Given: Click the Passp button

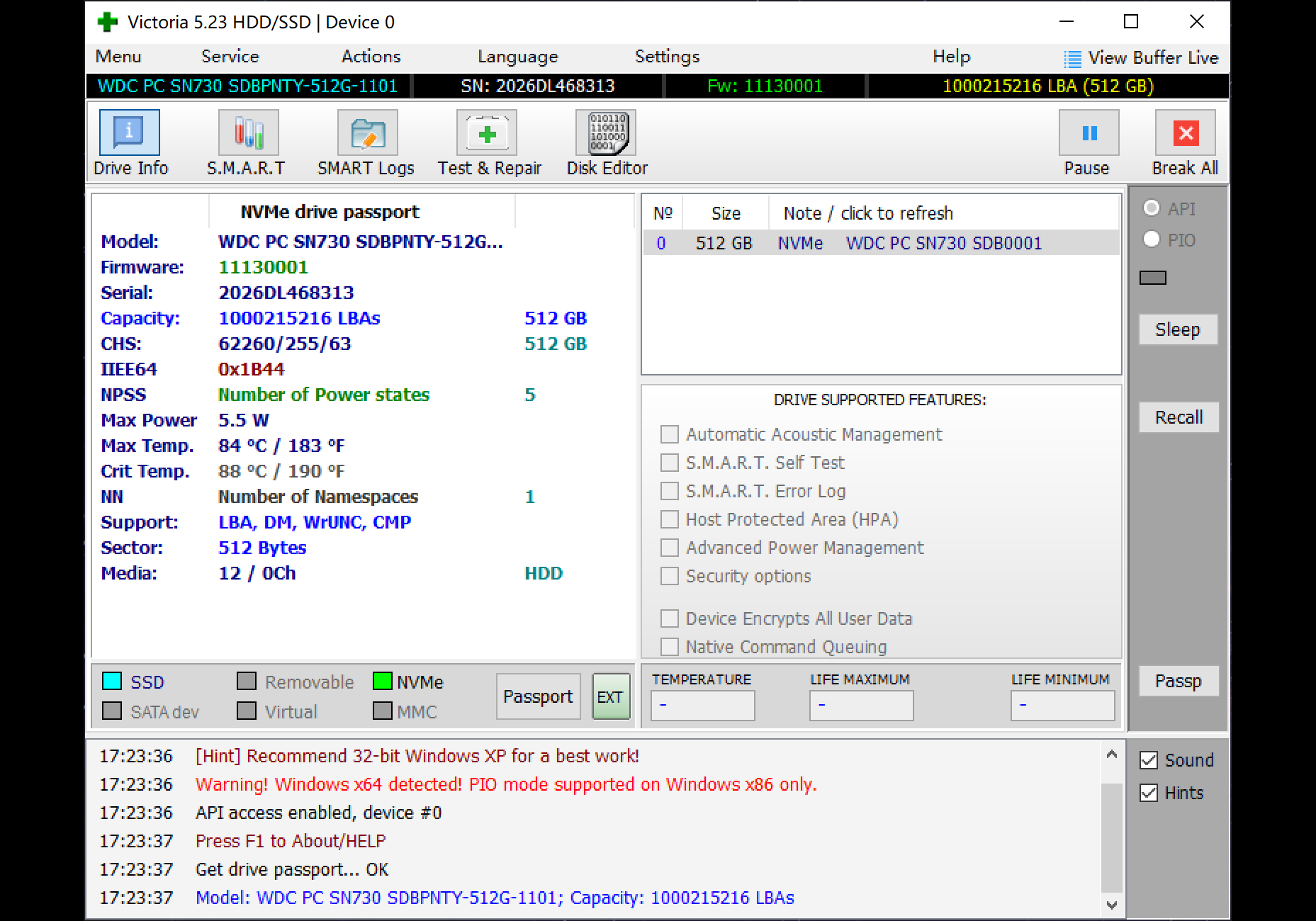Looking at the screenshot, I should pos(1179,681).
